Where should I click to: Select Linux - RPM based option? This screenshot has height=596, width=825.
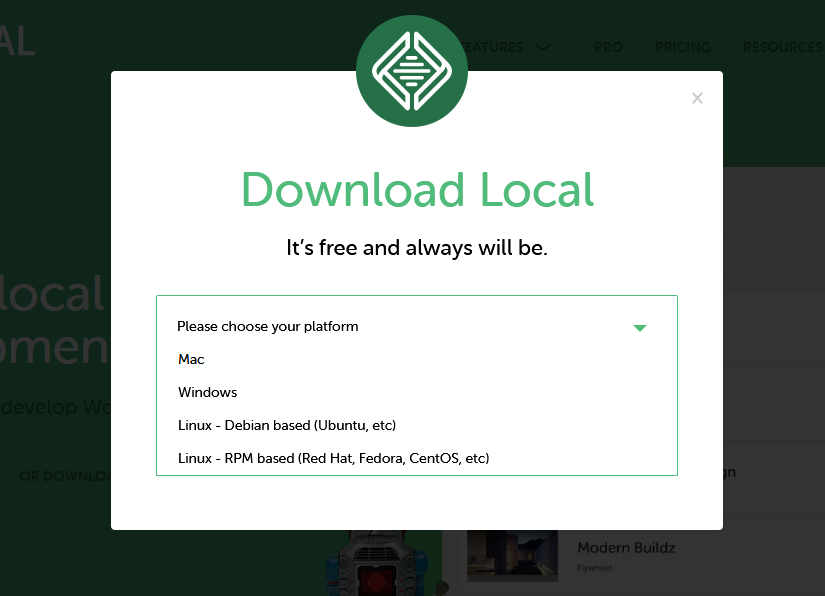pyautogui.click(x=333, y=458)
